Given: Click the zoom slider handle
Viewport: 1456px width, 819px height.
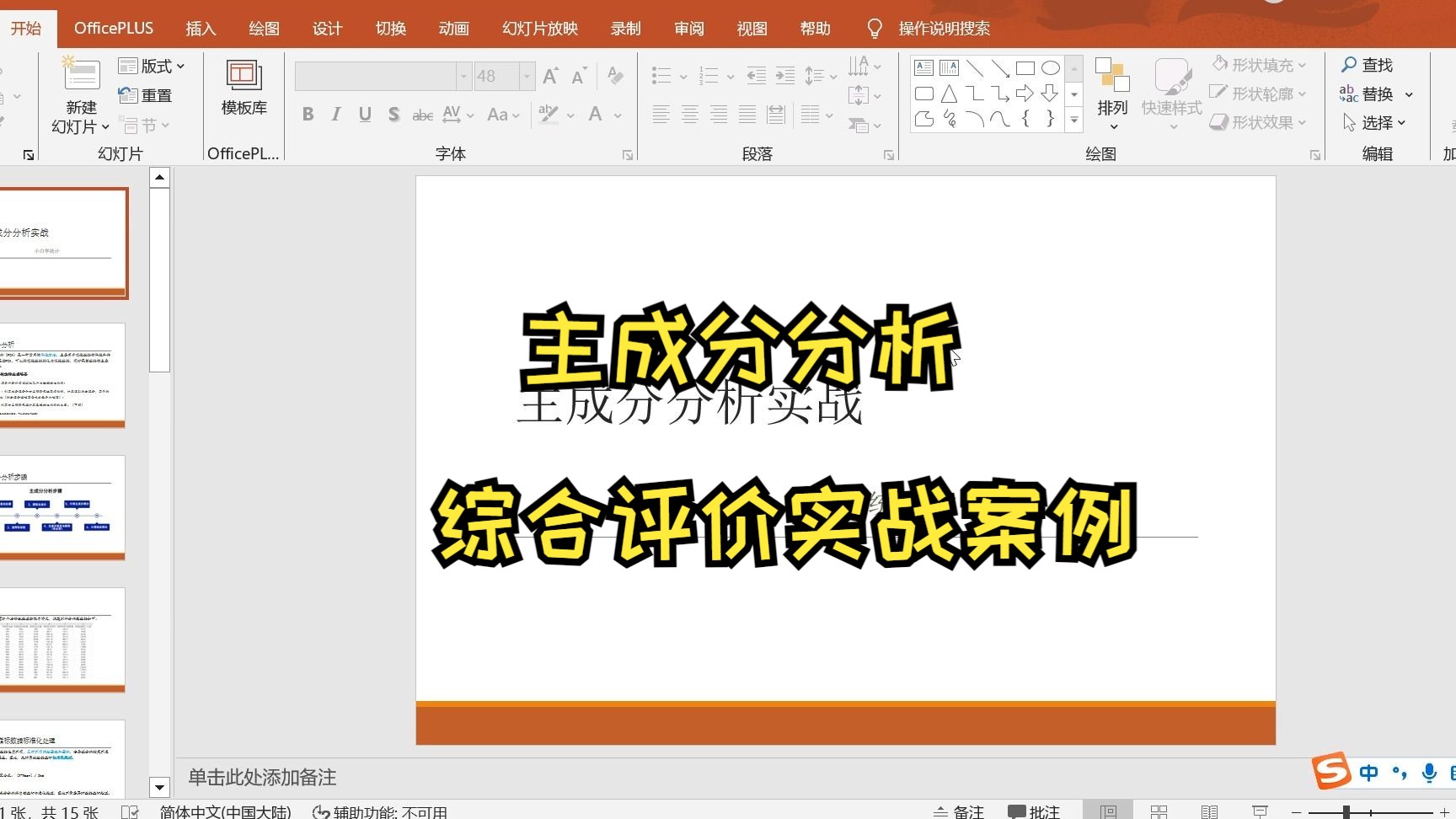Looking at the screenshot, I should (x=1346, y=812).
